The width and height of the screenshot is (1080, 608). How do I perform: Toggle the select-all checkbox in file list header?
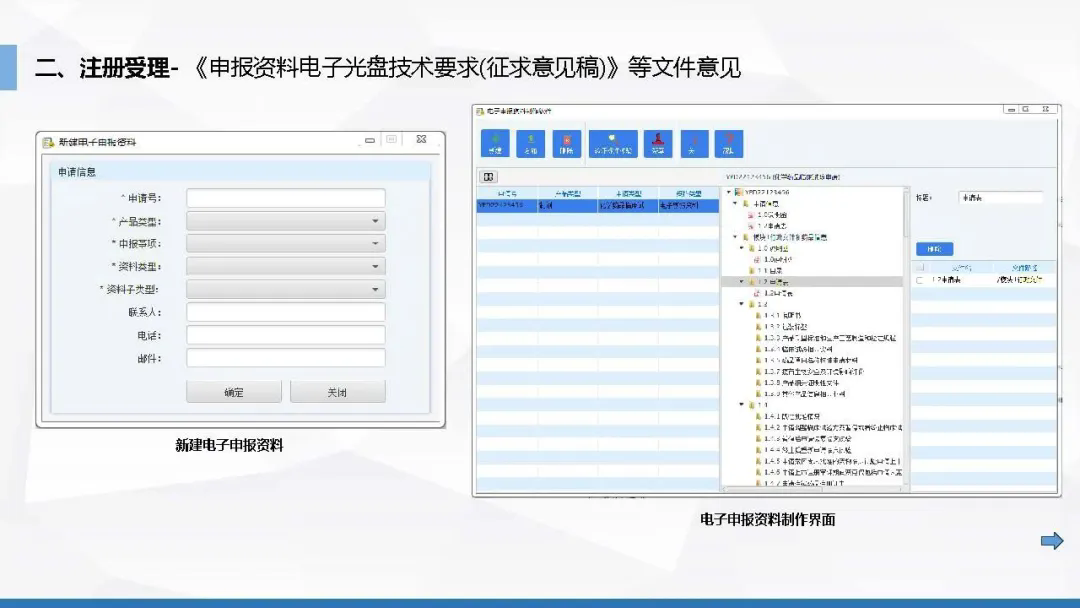click(x=919, y=267)
